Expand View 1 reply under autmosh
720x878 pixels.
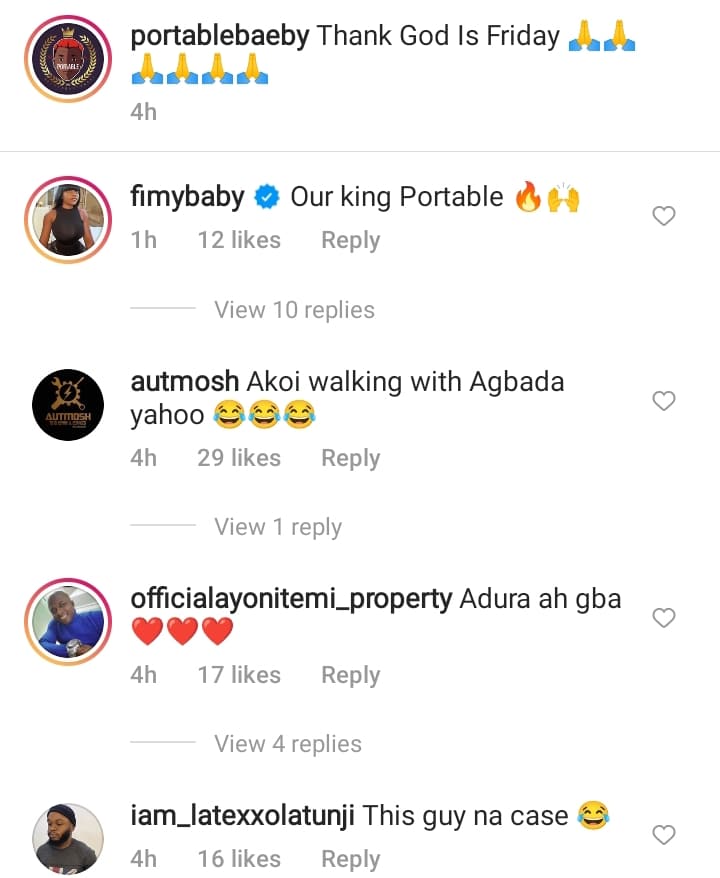[x=278, y=527]
